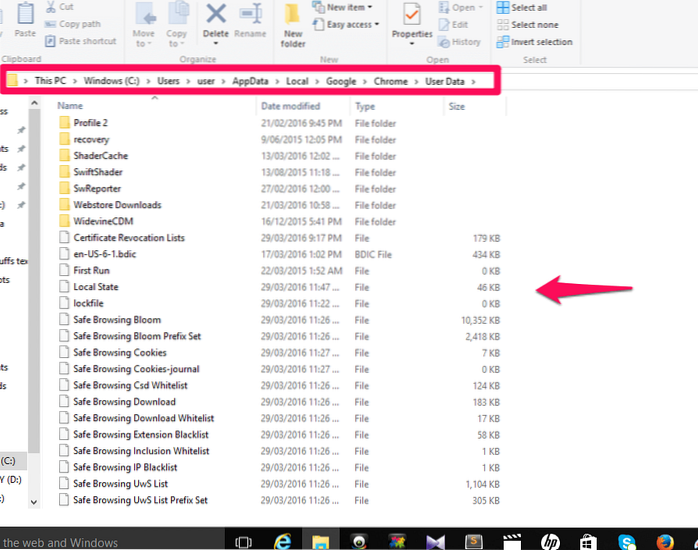Expand the Properties dropdown arrow
Viewport: 698px width, 550px height.
412,44
